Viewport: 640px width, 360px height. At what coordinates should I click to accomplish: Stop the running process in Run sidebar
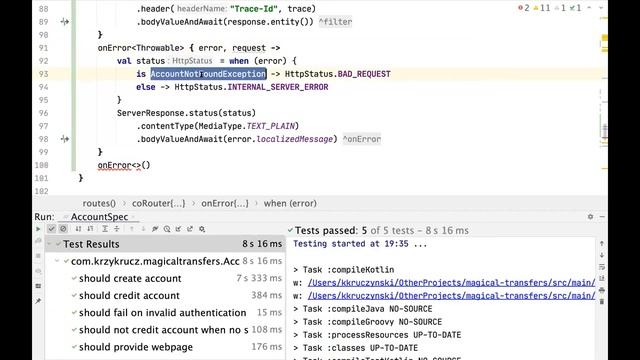point(38,256)
